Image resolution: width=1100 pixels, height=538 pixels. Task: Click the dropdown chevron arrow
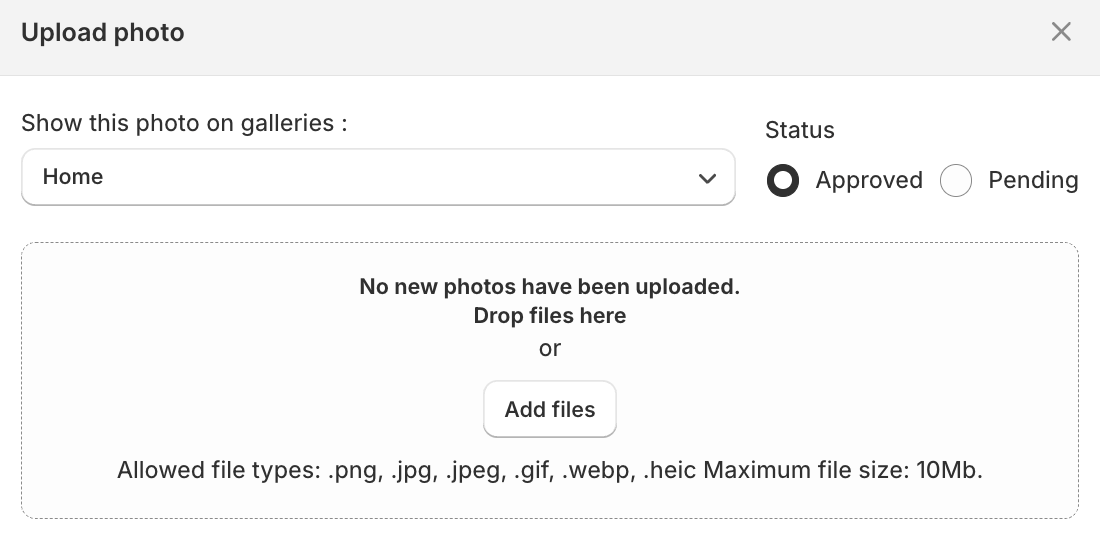coord(707,178)
